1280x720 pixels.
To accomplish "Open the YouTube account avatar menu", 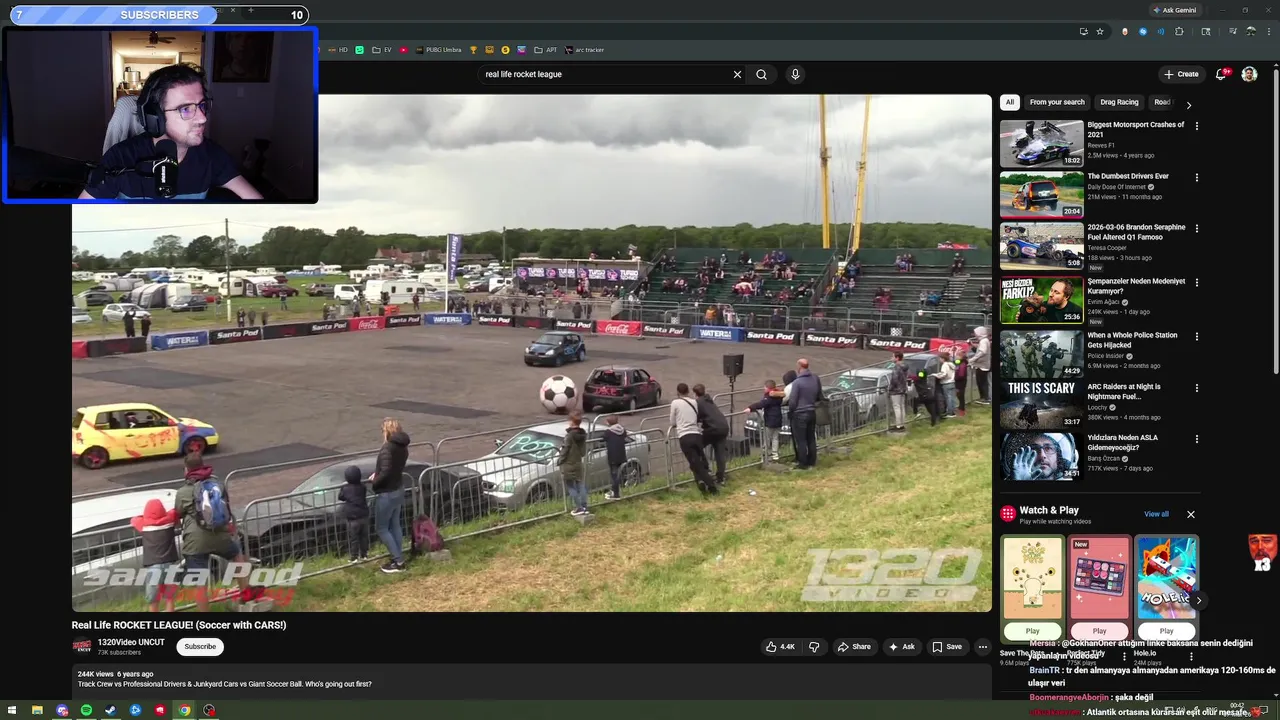I will [1249, 74].
